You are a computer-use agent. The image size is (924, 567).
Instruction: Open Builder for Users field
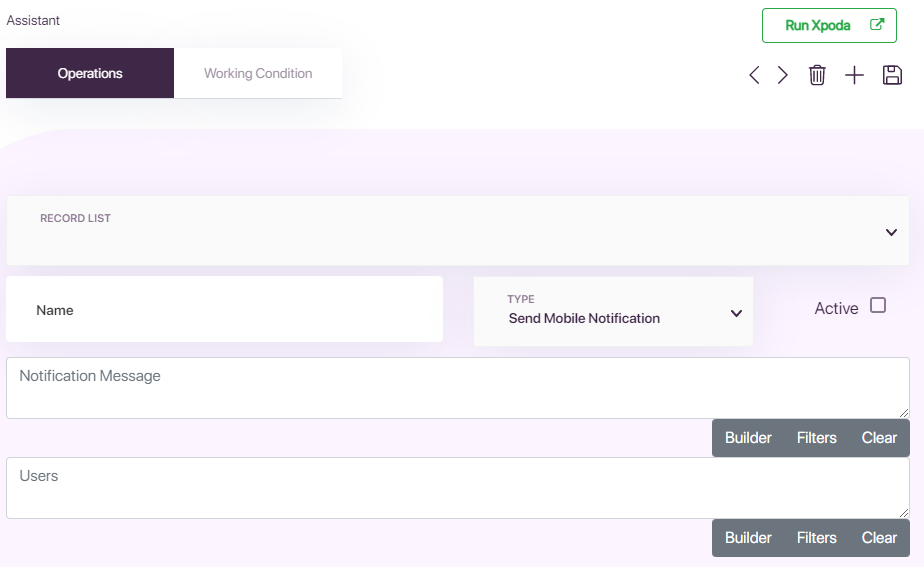(748, 538)
